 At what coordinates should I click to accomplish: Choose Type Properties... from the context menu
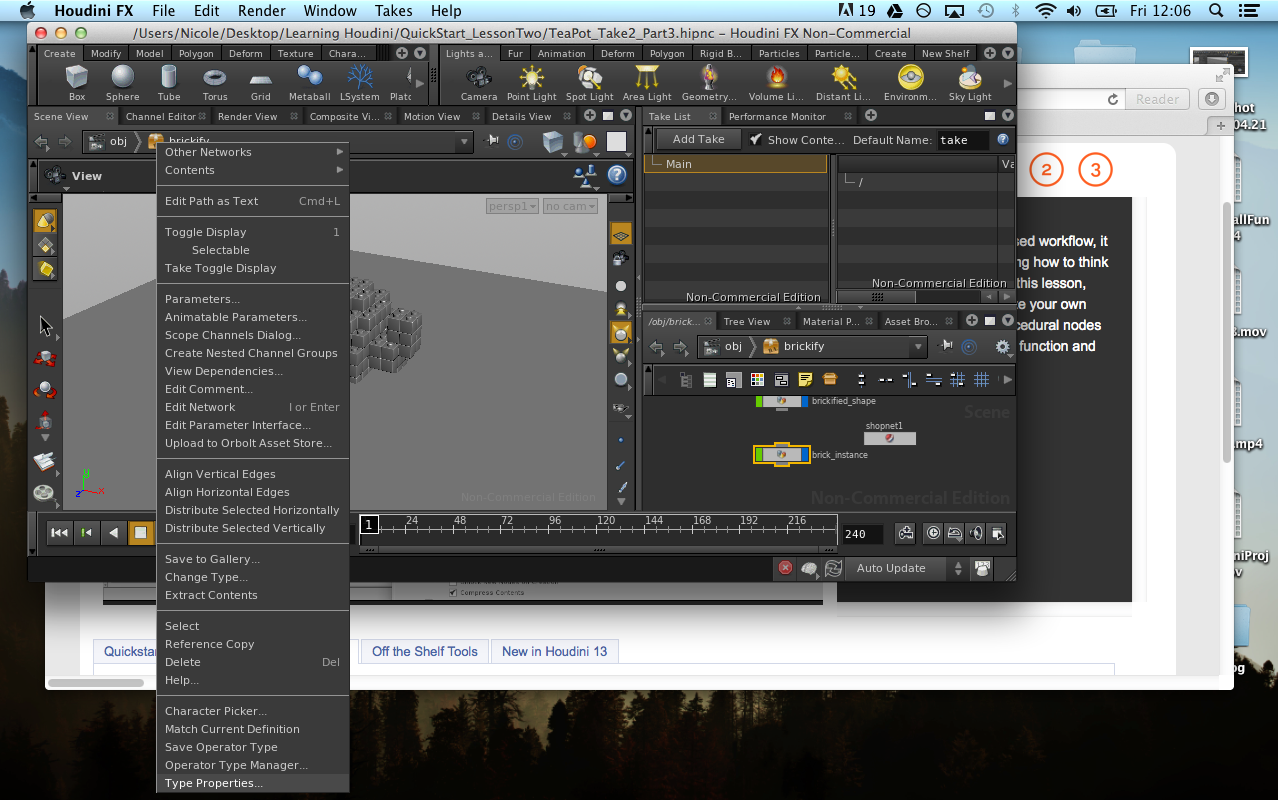click(x=253, y=783)
